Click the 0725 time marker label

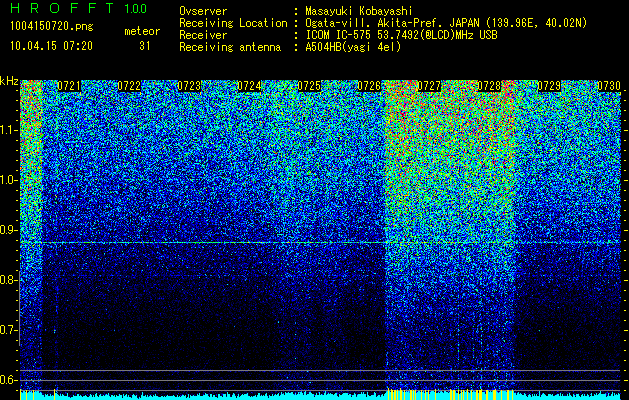309,86
